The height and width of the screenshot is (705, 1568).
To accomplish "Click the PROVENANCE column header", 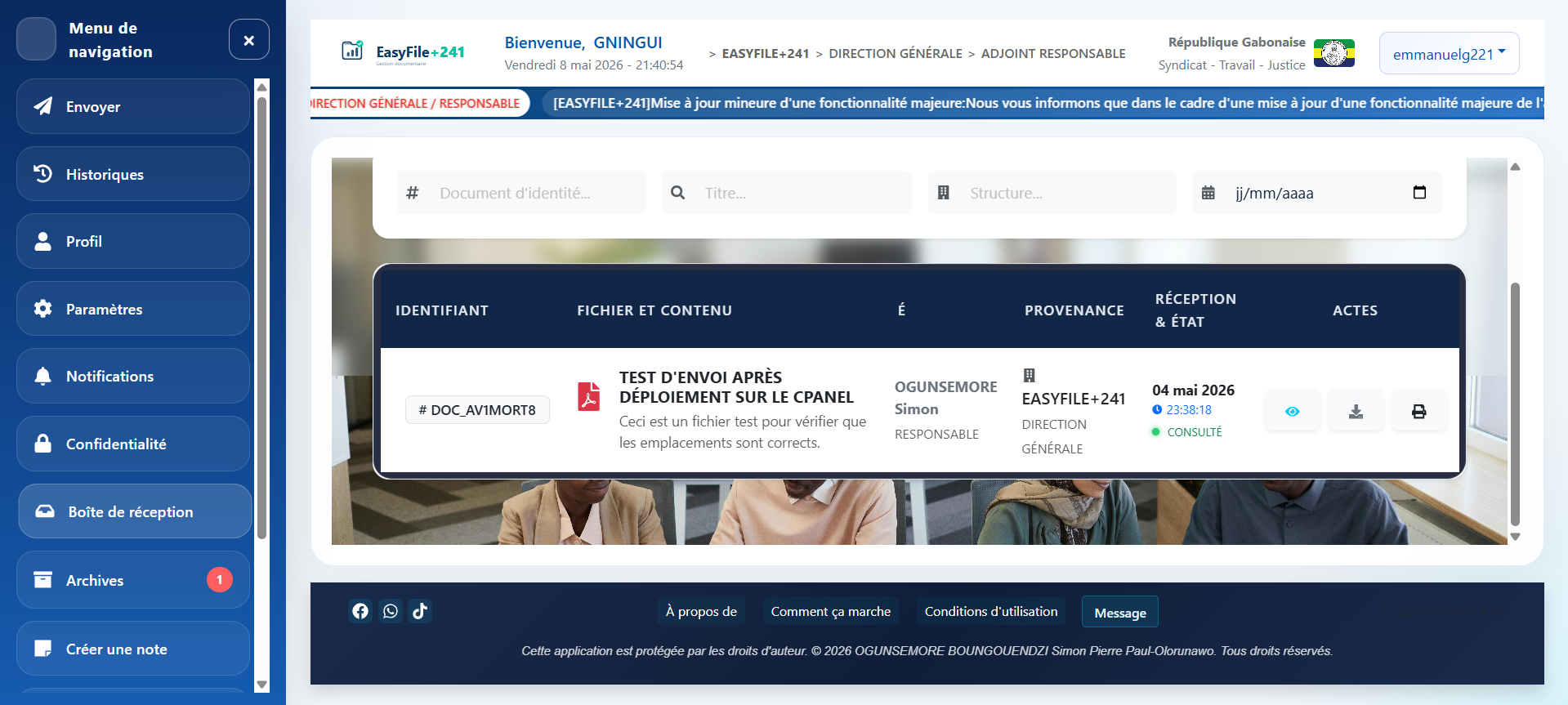I will coord(1074,310).
